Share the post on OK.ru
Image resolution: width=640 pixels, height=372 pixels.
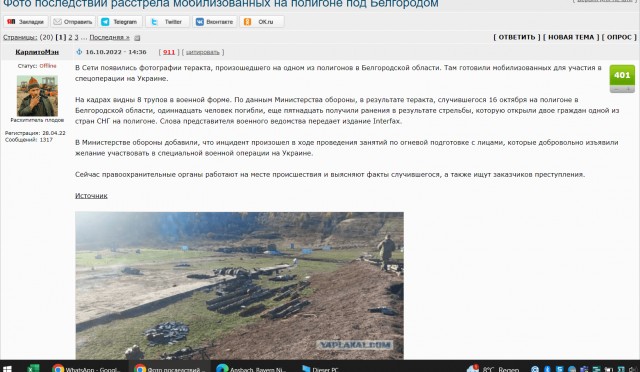click(x=262, y=22)
